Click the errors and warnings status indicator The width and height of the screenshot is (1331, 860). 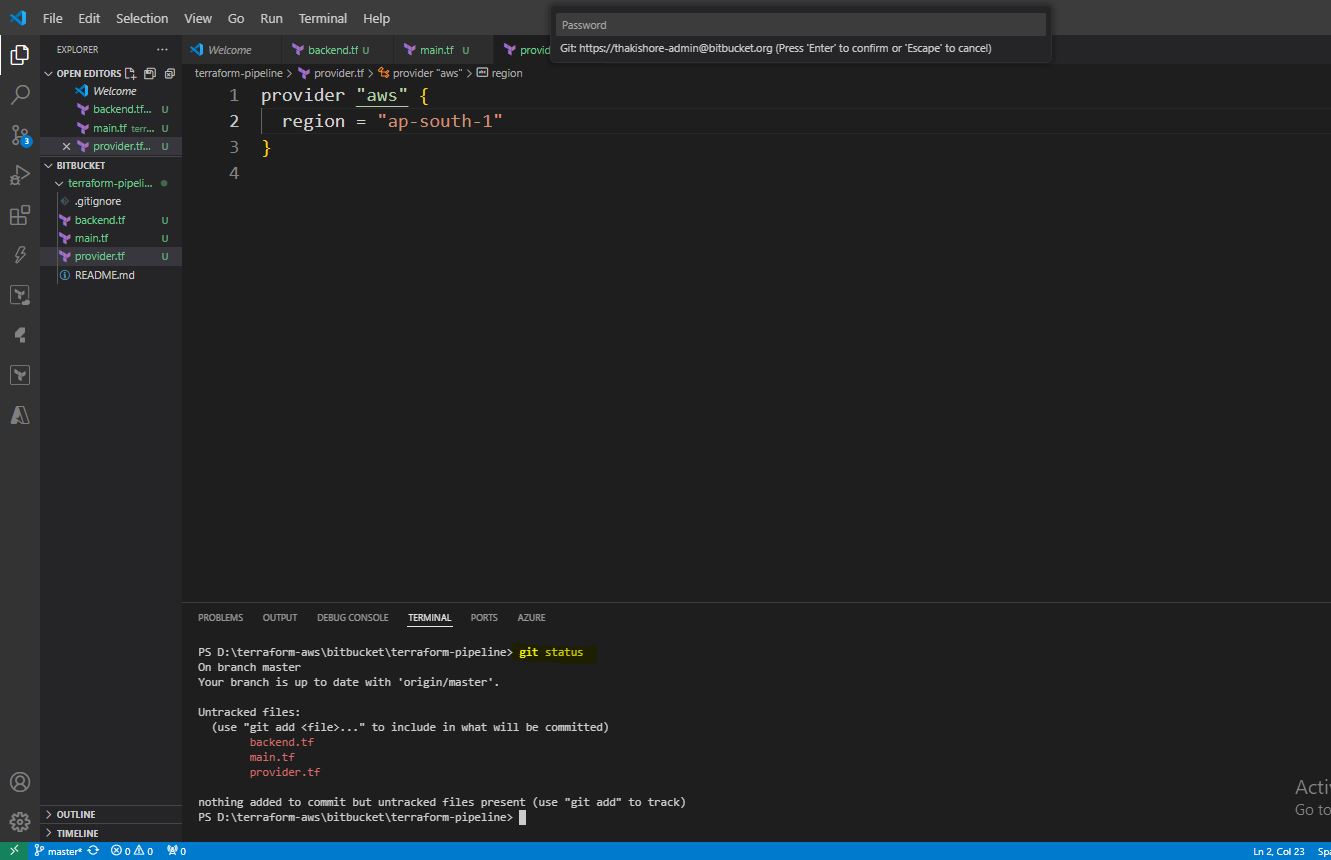tap(132, 851)
